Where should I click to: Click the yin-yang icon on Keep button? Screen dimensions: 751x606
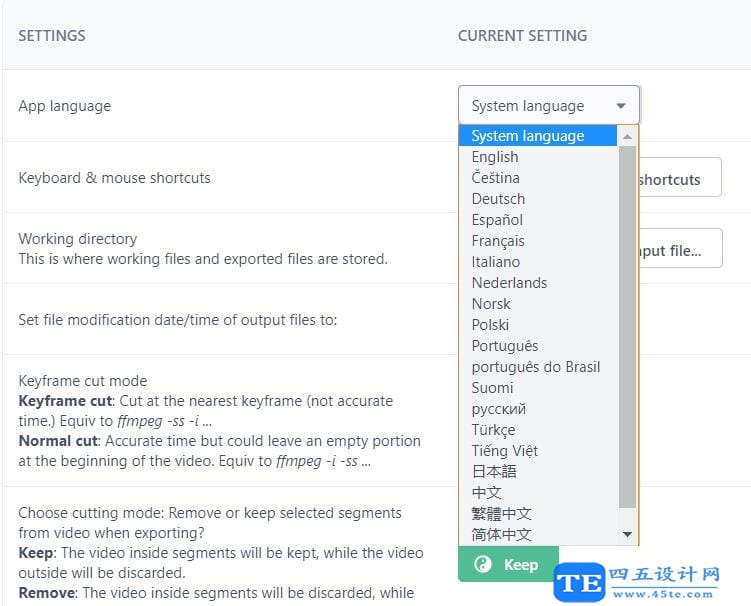tap(483, 565)
